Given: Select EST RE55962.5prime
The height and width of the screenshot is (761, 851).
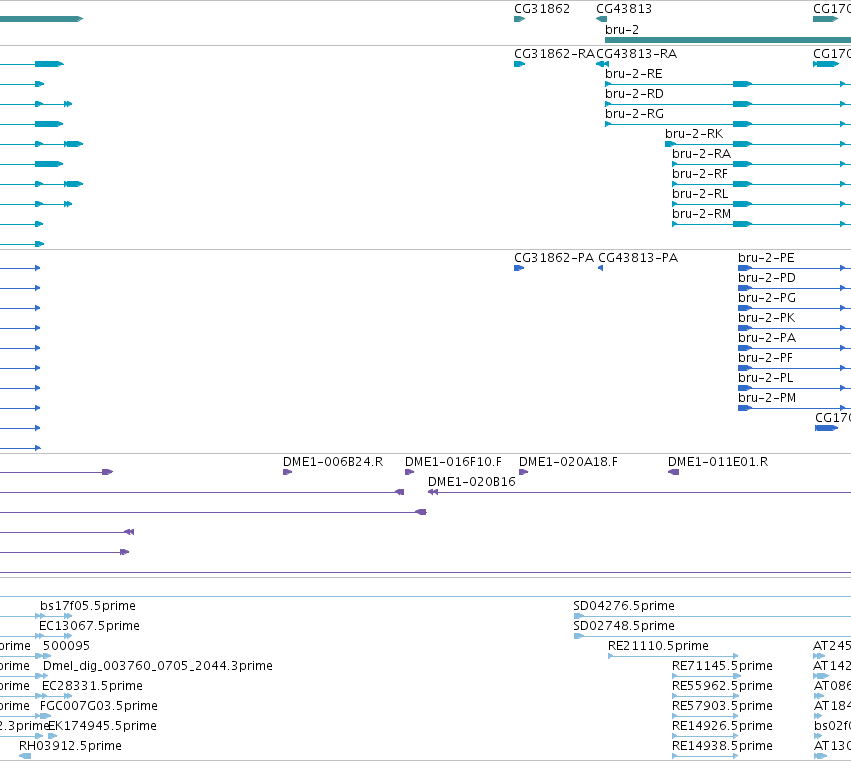Looking at the screenshot, I should (722, 686).
